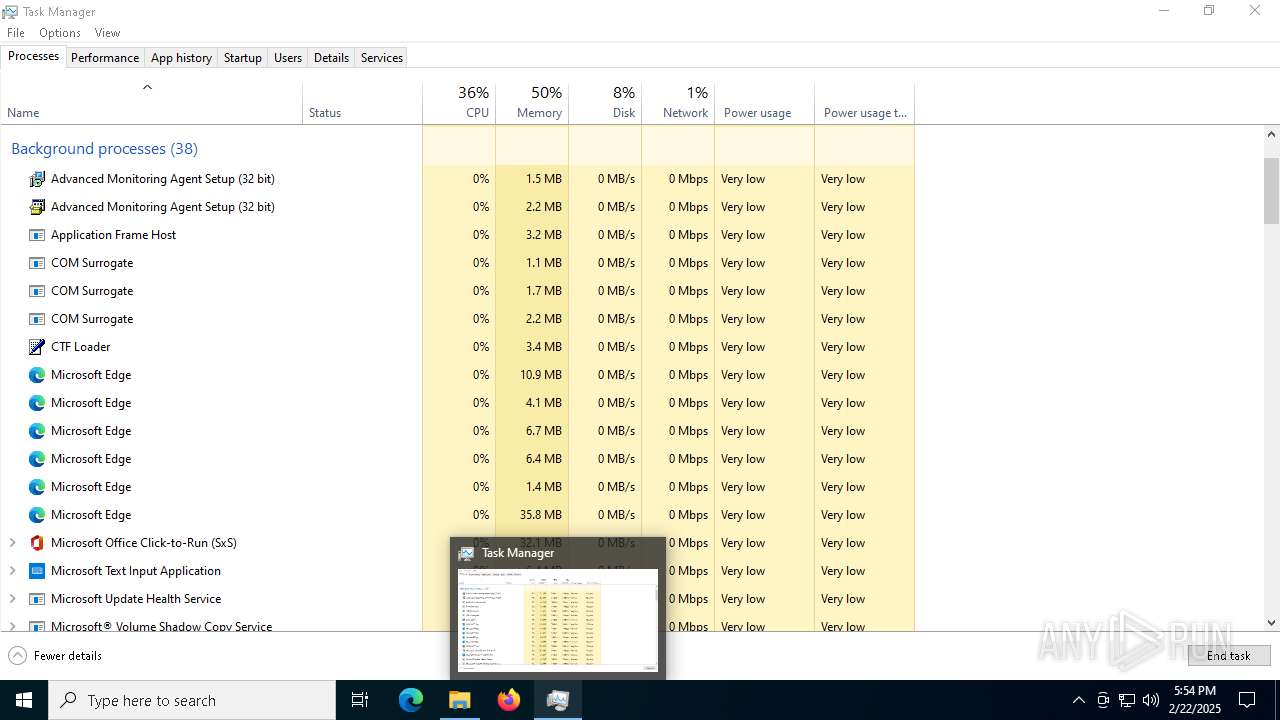Screen dimensions: 1280x720
Task: Click the scrollbar down arrow
Action: pyautogui.click(x=1272, y=623)
